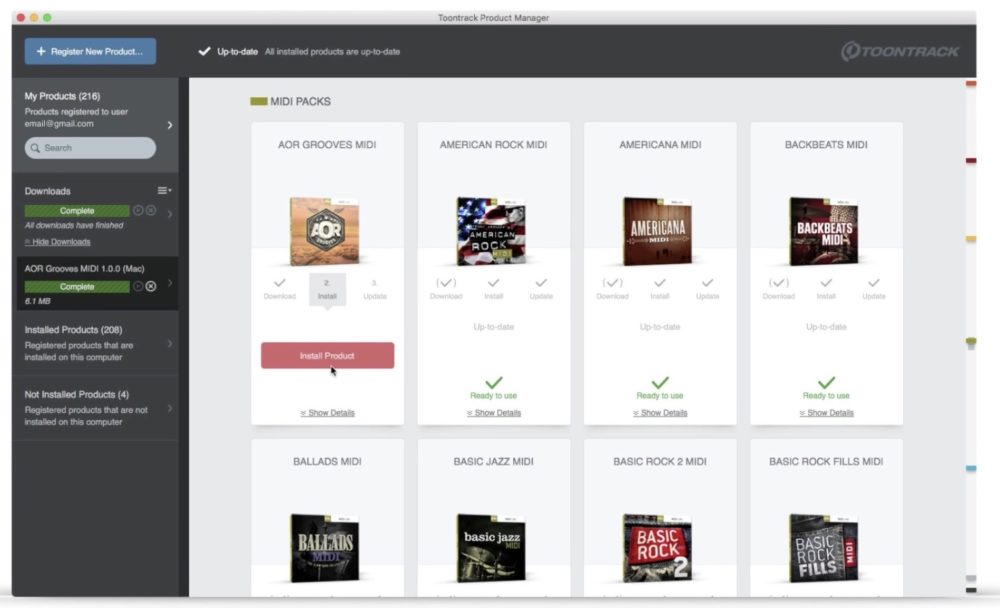Expand Show Details under Americana MIDI
The height and width of the screenshot is (608, 1000).
(x=660, y=413)
